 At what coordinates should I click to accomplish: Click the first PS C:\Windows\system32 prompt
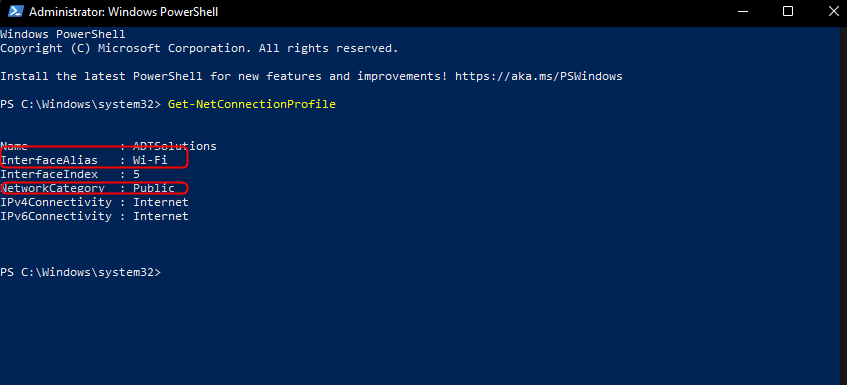click(80, 104)
